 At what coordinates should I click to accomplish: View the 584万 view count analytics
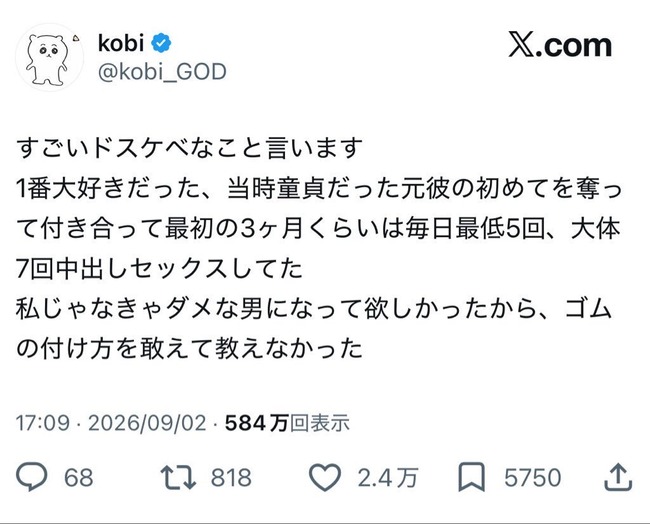[256, 423]
